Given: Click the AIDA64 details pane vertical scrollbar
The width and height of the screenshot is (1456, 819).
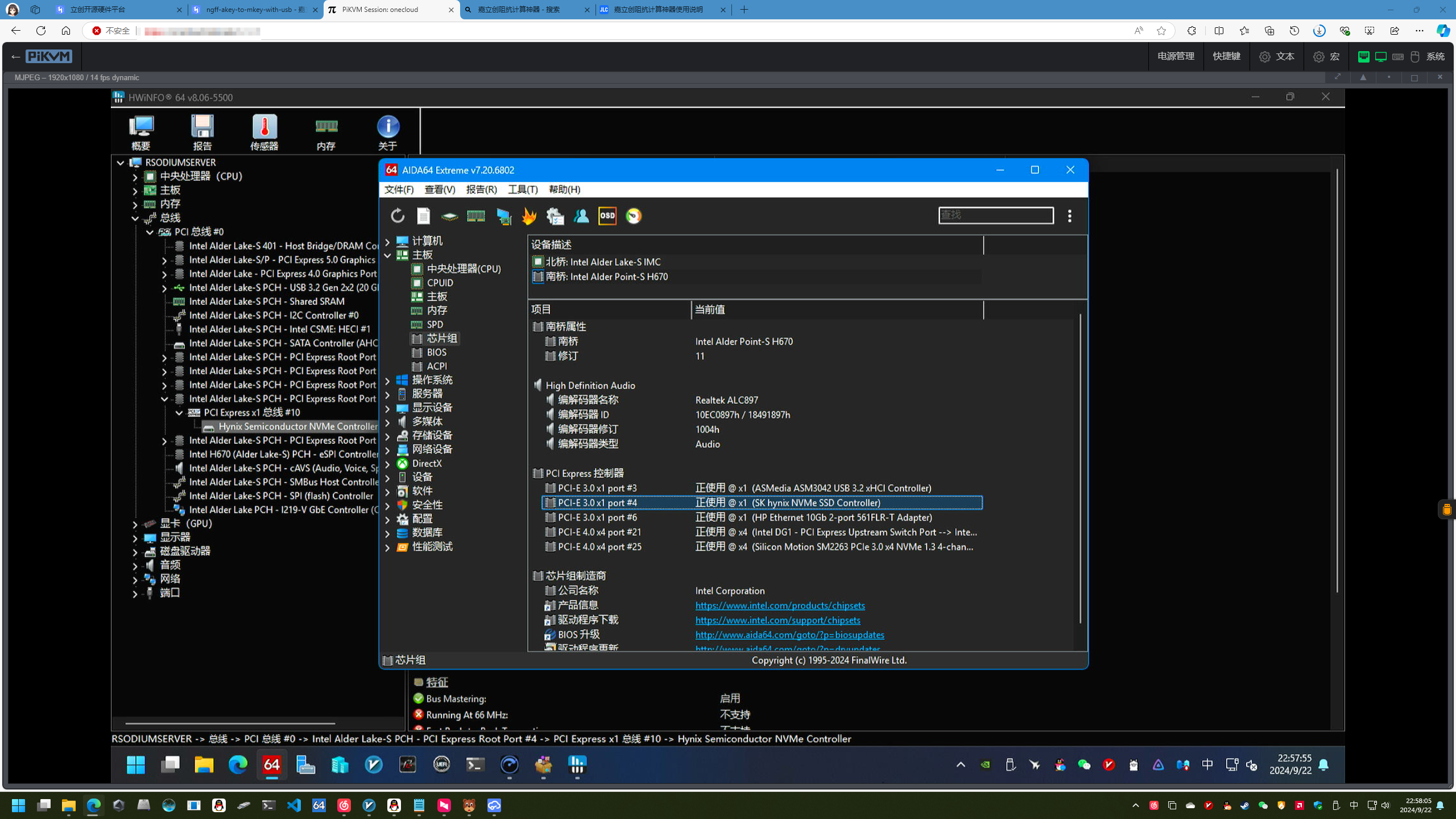Looking at the screenshot, I should [x=1079, y=468].
